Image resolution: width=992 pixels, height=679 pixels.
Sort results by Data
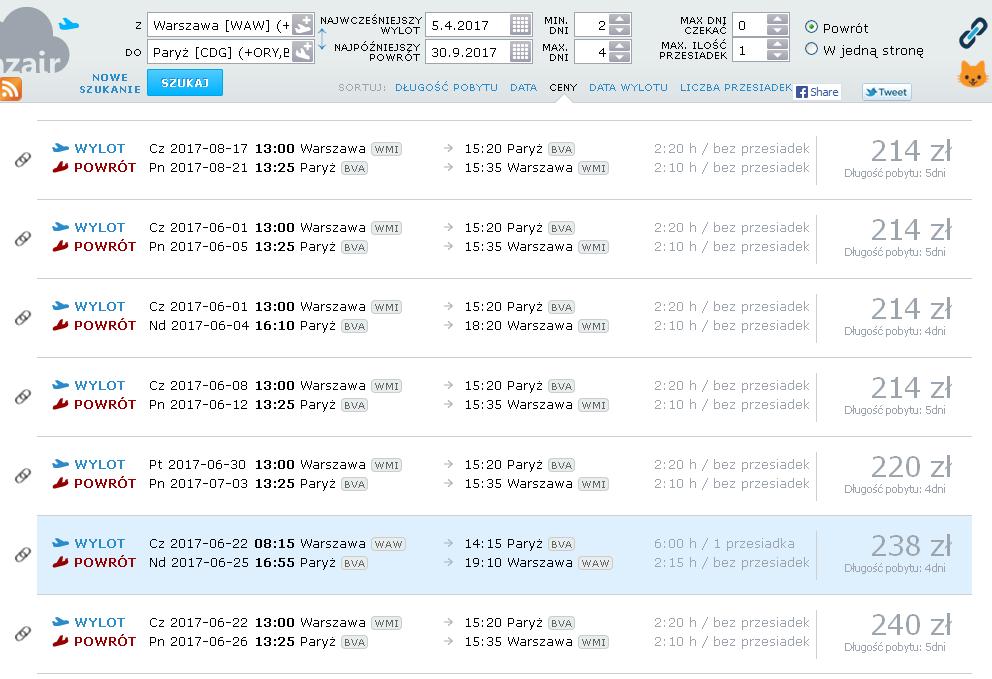pos(523,87)
